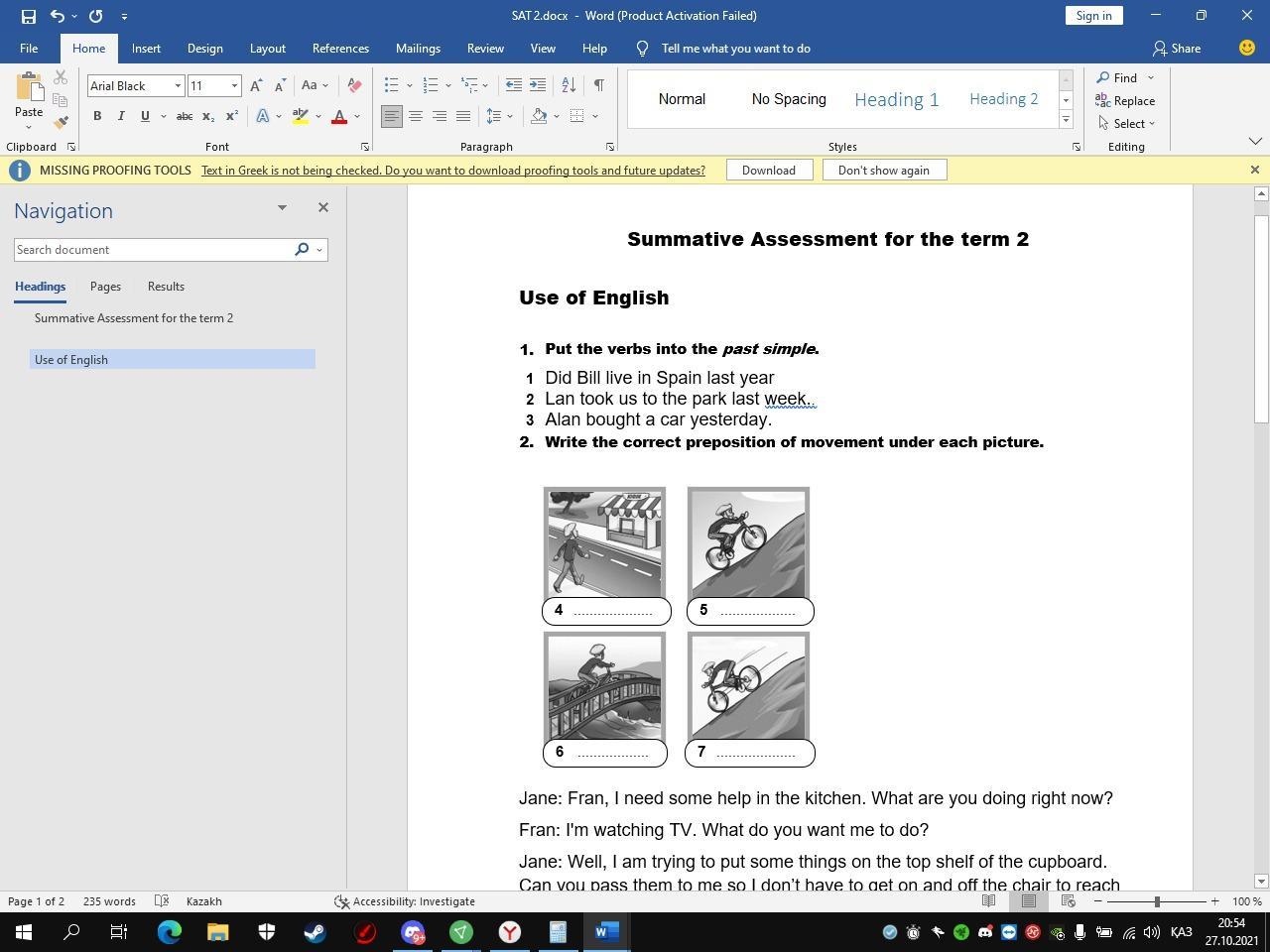Expand the Styles gallery More arrow
The width and height of the screenshot is (1270, 952).
(1066, 120)
